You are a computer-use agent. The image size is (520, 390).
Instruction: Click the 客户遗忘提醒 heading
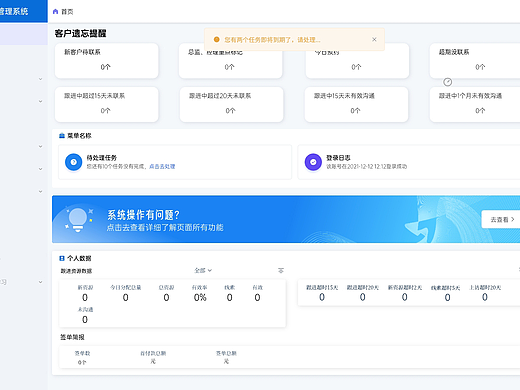coord(81,33)
